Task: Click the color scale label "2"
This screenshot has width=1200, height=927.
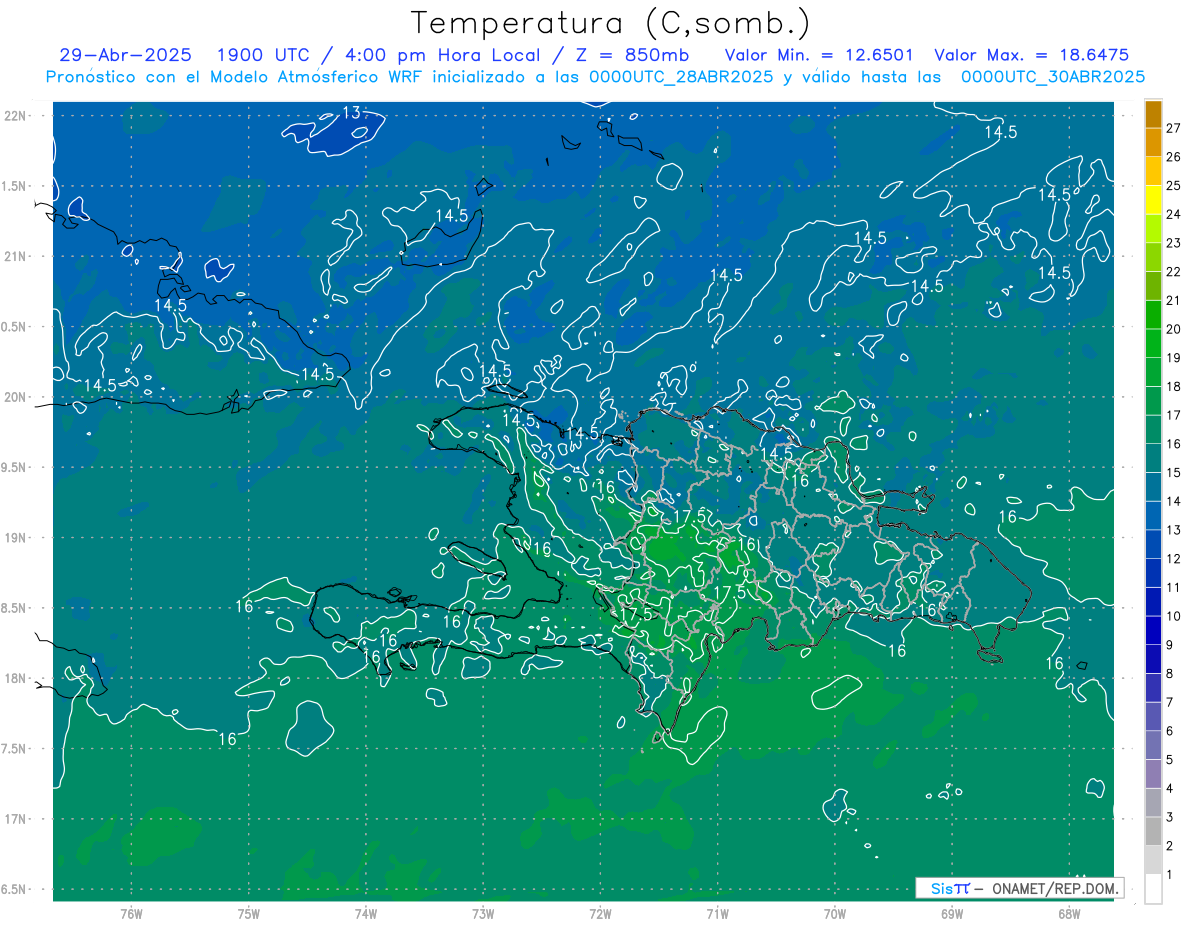Action: (x=1170, y=846)
